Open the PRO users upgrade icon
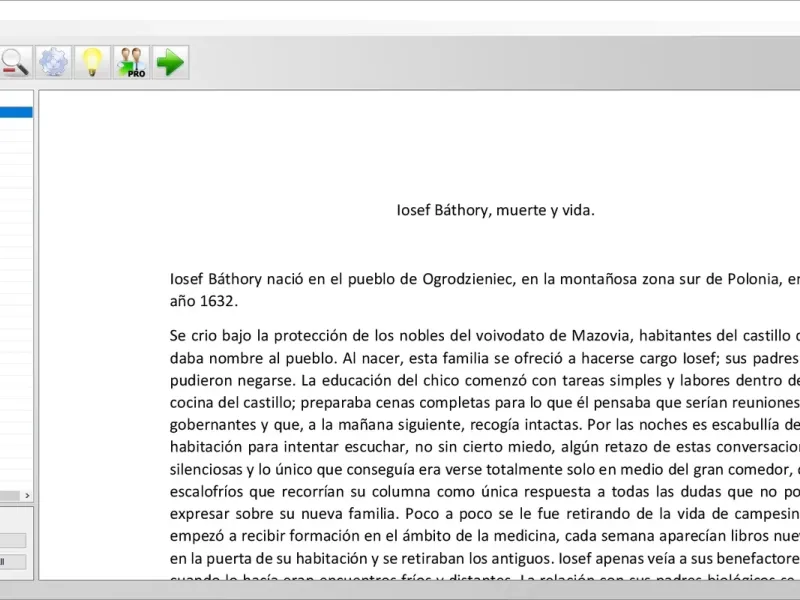Viewport: 800px width, 600px height. coord(132,62)
